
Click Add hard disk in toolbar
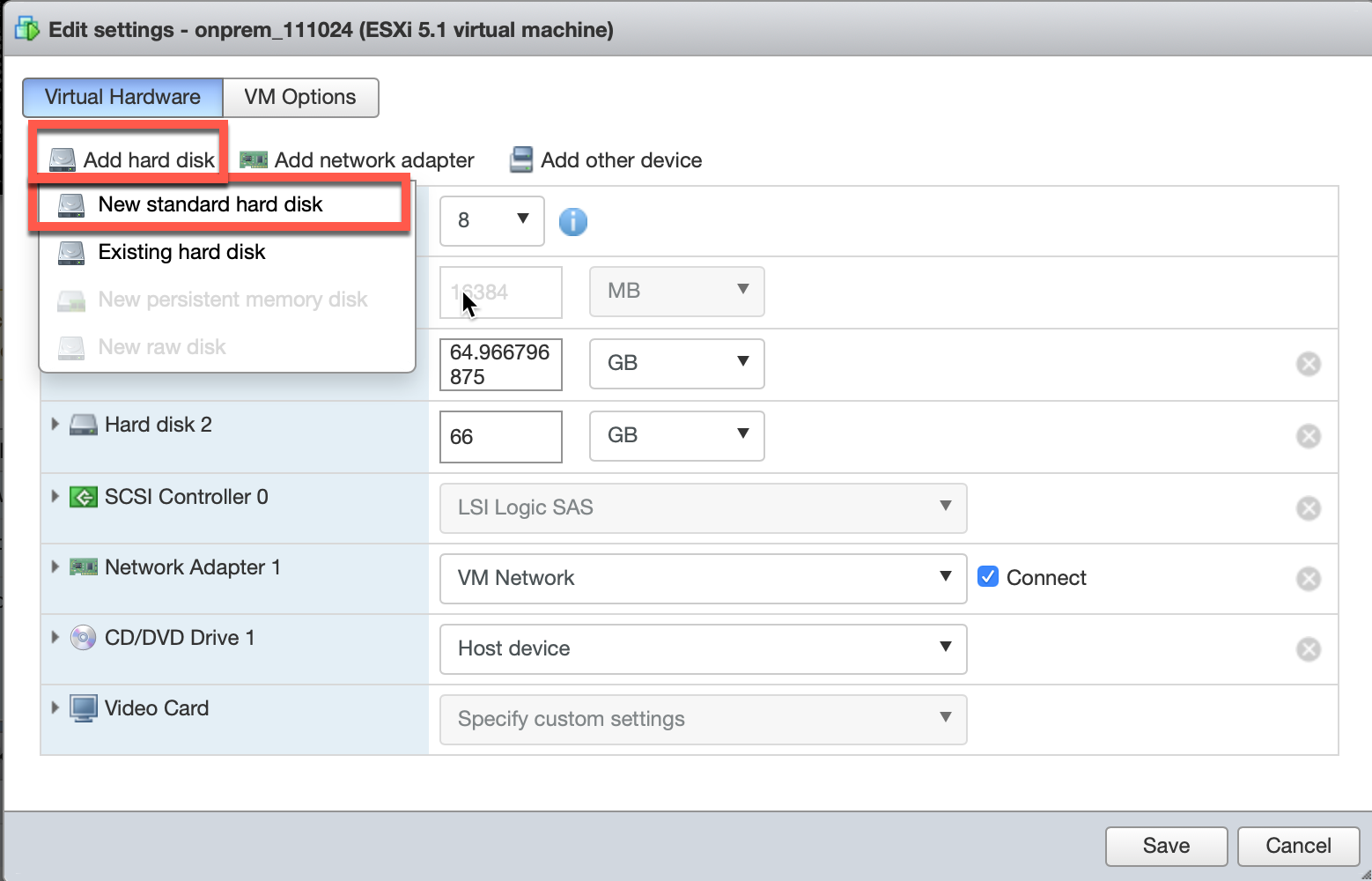pos(132,159)
